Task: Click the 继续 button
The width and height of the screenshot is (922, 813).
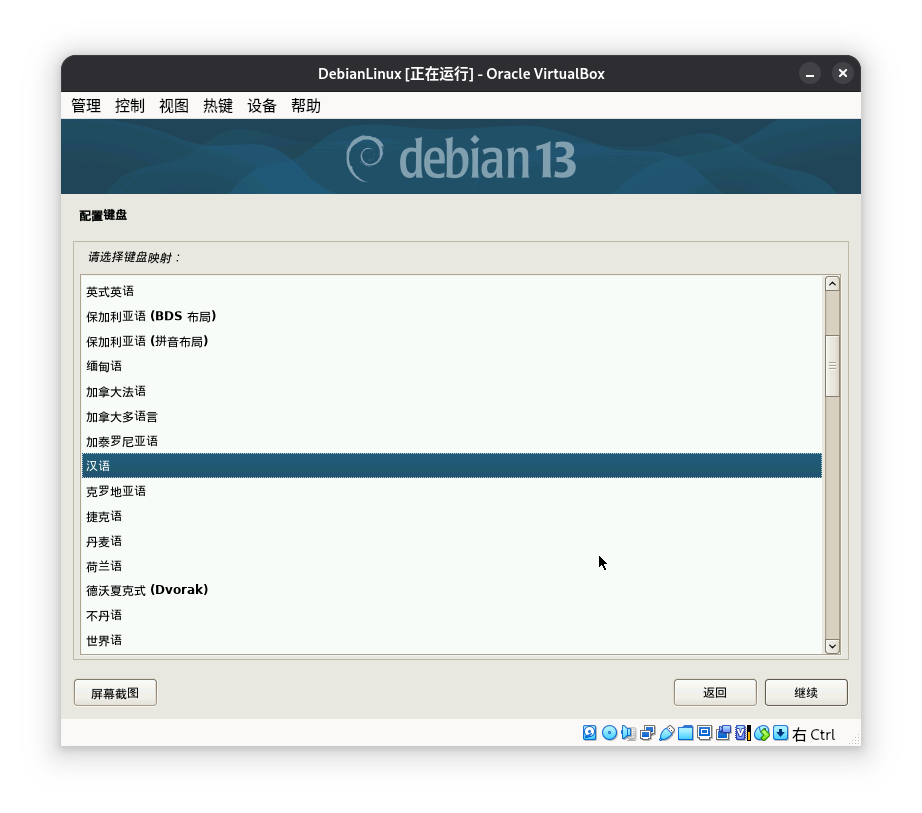Action: click(806, 692)
